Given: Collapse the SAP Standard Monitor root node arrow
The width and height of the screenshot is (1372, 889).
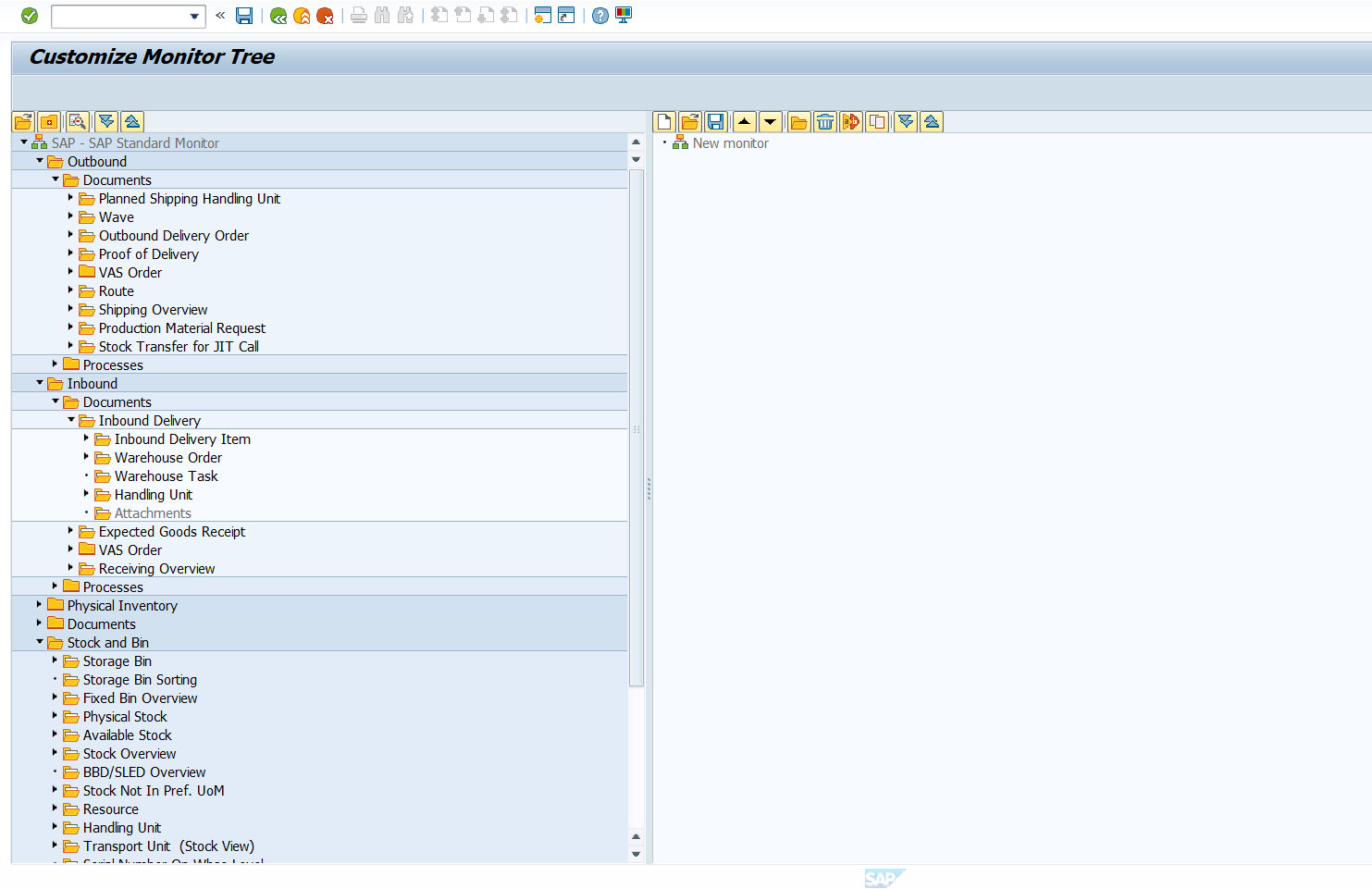Looking at the screenshot, I should [x=24, y=142].
